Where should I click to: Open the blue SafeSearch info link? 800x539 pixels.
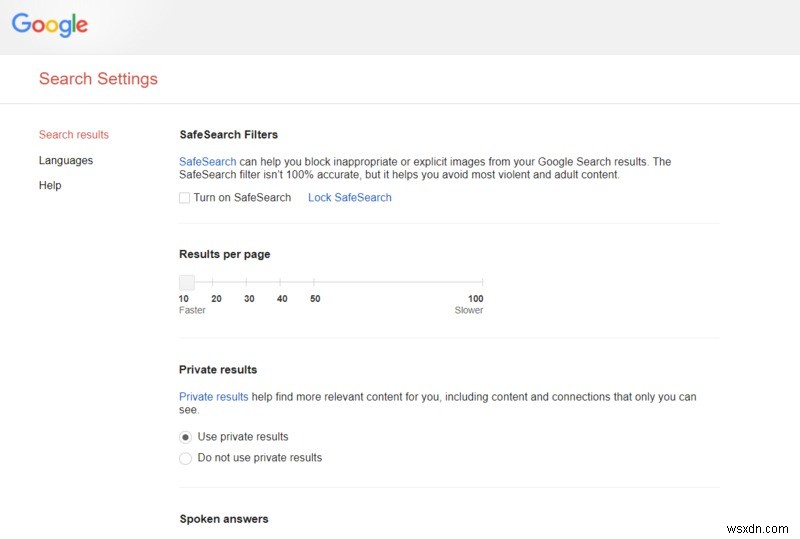point(207,162)
